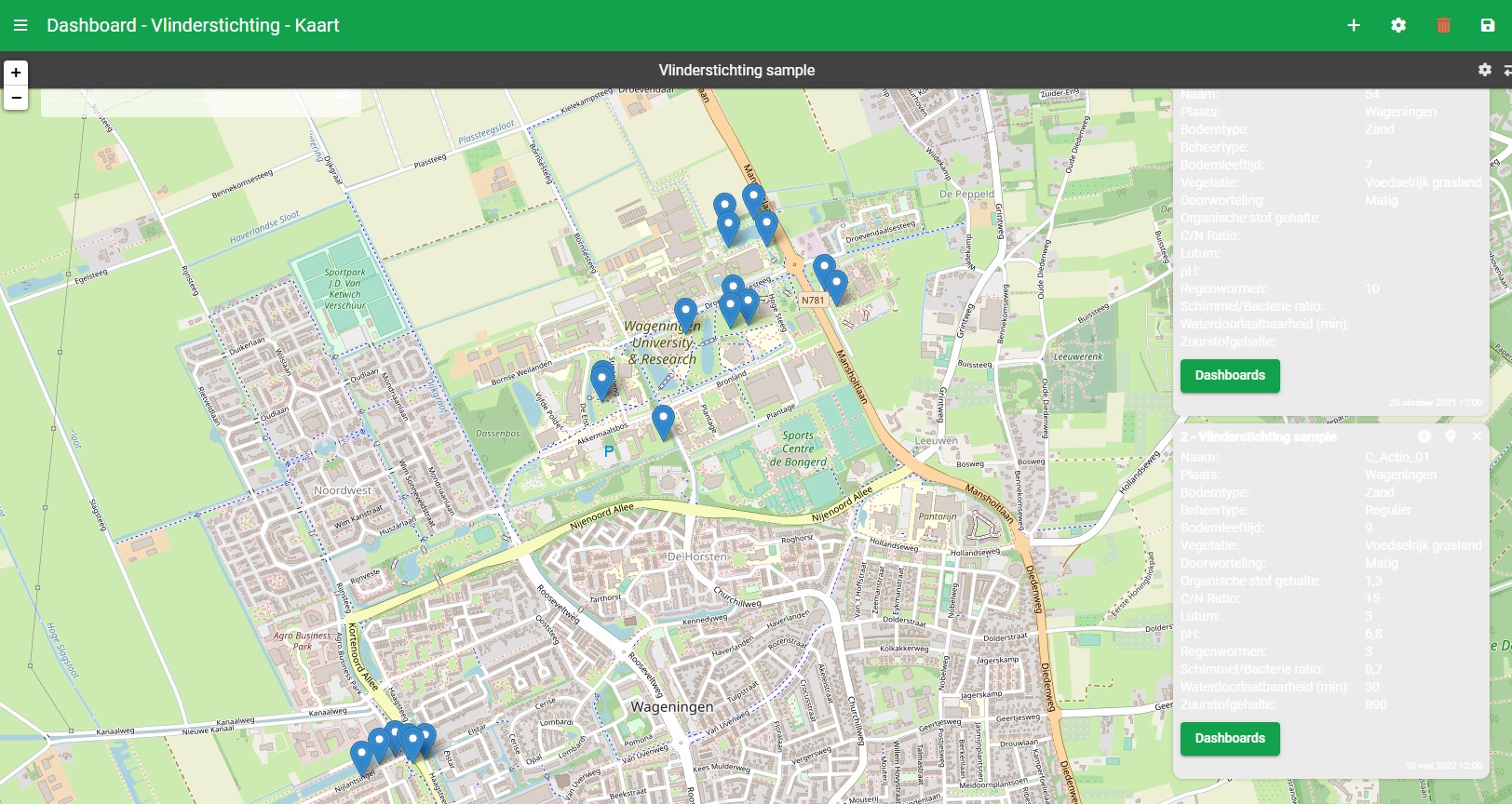
Task: Click the Dashboard - Vlinderstichting - Kaart title
Action: [193, 25]
